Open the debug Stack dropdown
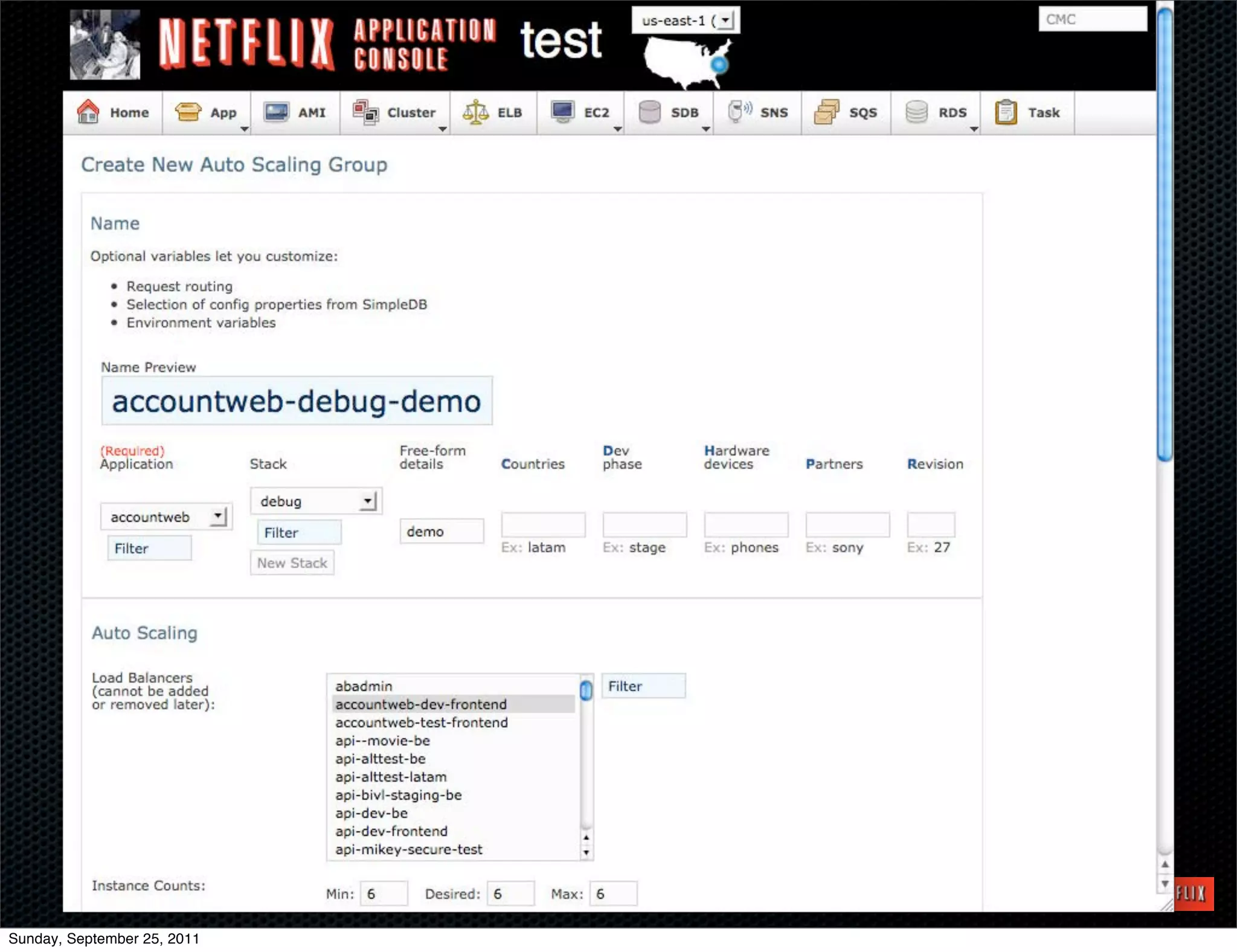The image size is (1237, 952). click(x=316, y=501)
